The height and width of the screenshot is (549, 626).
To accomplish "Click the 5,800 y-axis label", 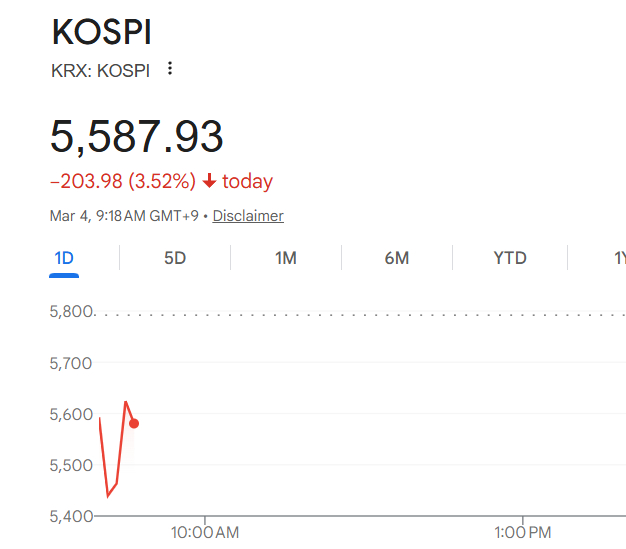I will [x=71, y=311].
